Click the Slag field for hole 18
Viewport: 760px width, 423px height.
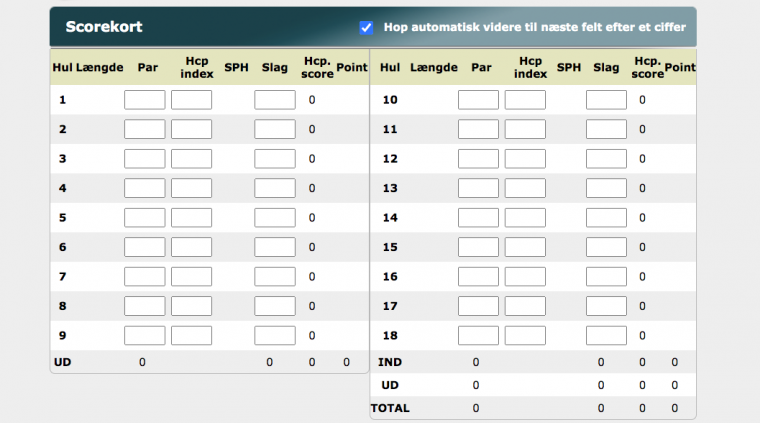point(606,336)
